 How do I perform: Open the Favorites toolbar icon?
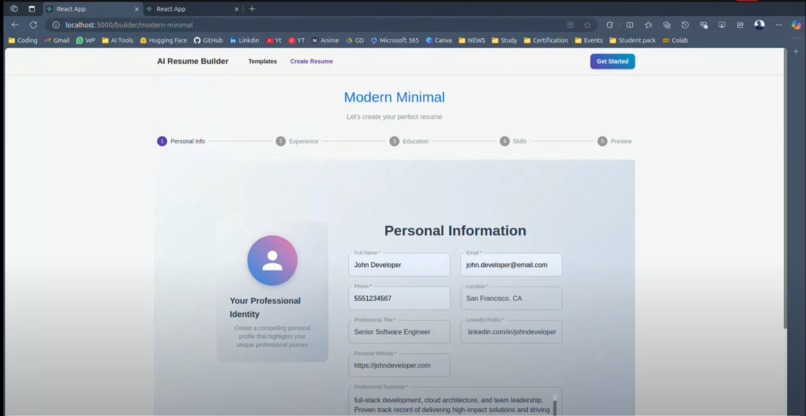(648, 25)
